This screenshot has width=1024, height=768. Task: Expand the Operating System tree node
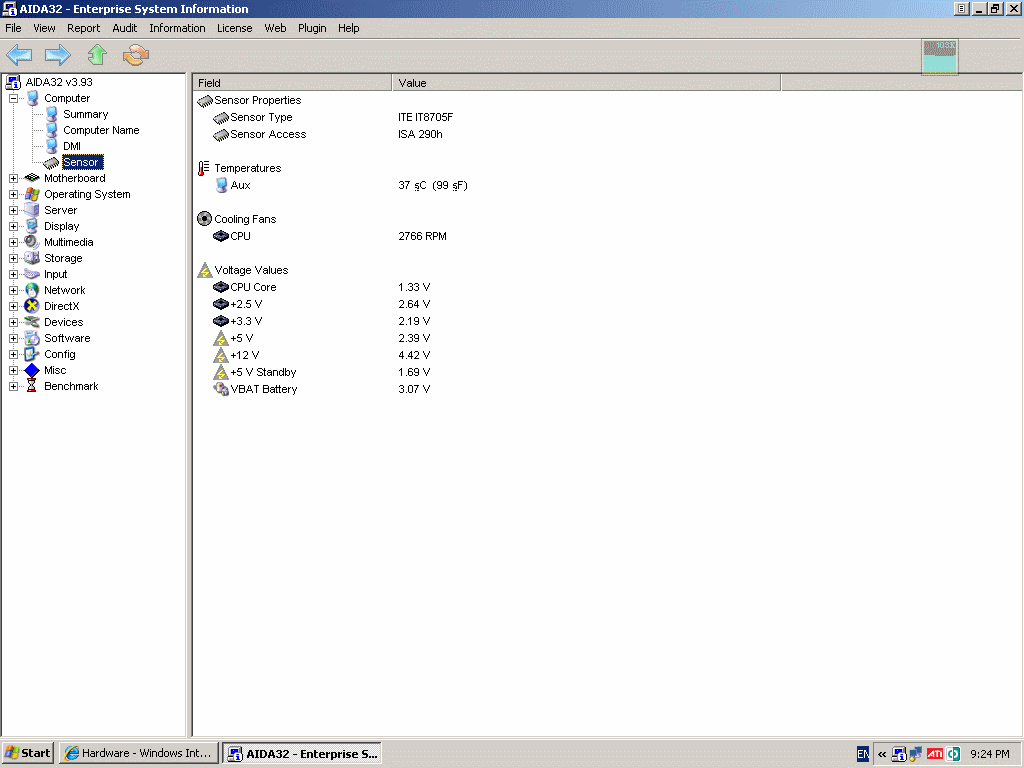point(14,195)
